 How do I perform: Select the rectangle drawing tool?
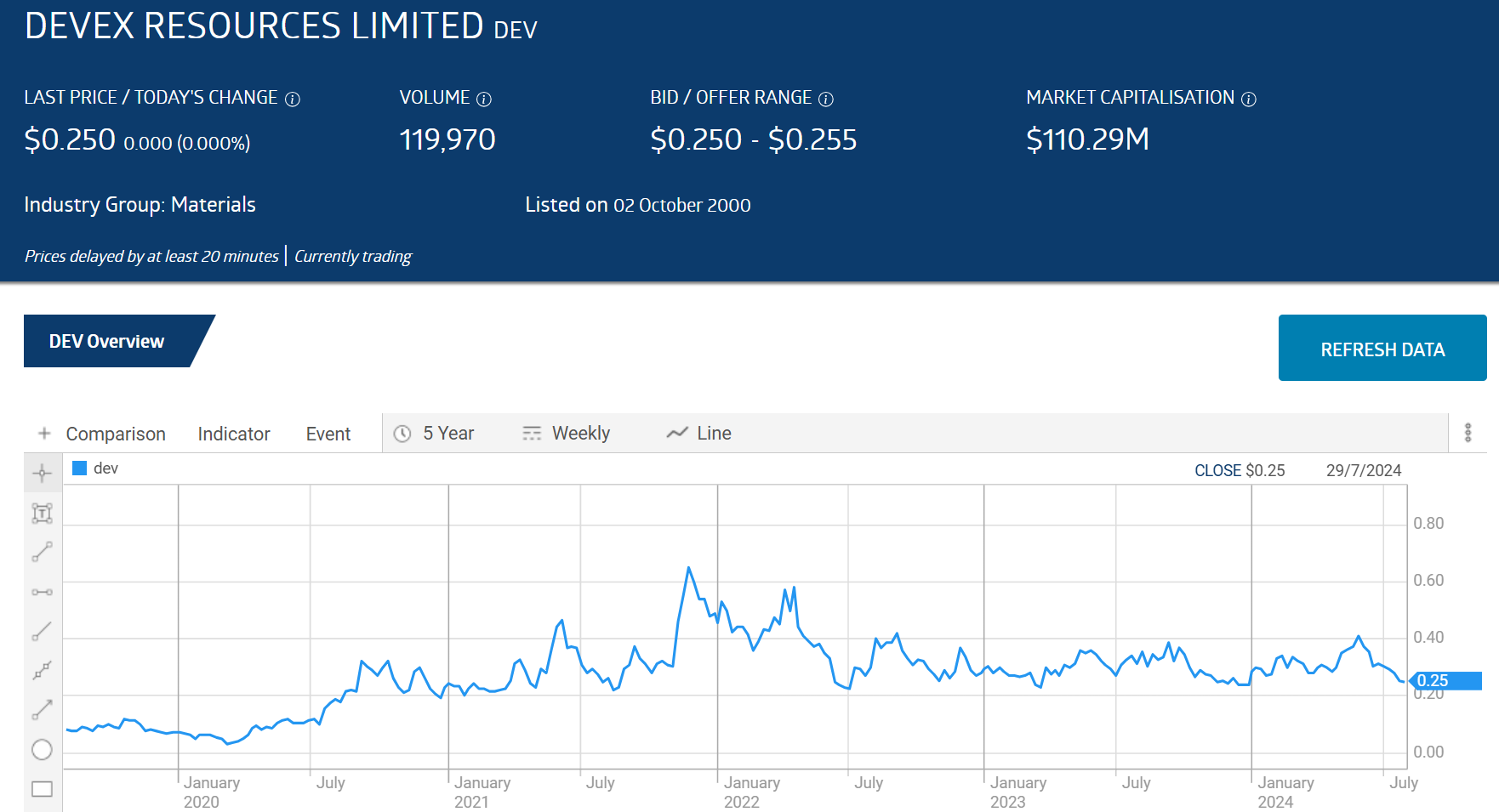[43, 789]
